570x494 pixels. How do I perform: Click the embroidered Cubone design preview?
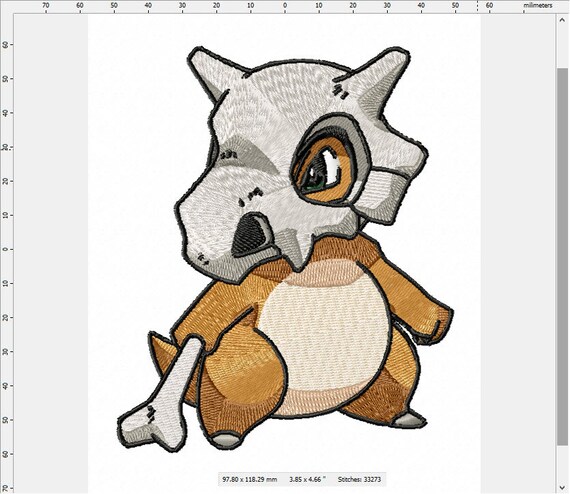pyautogui.click(x=285, y=249)
